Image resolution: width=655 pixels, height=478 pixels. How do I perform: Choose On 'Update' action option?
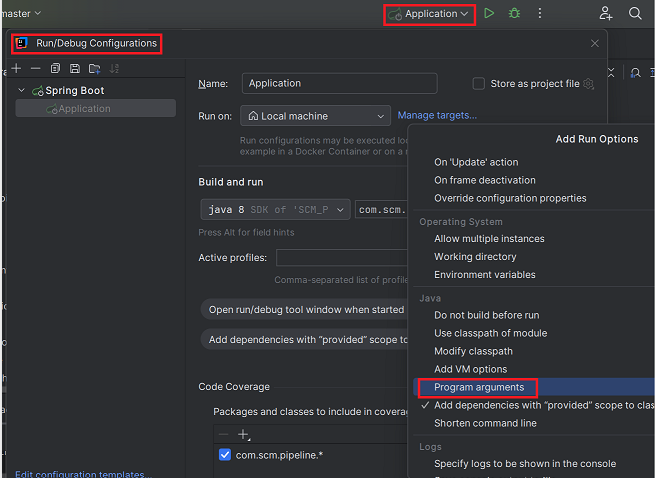point(476,162)
